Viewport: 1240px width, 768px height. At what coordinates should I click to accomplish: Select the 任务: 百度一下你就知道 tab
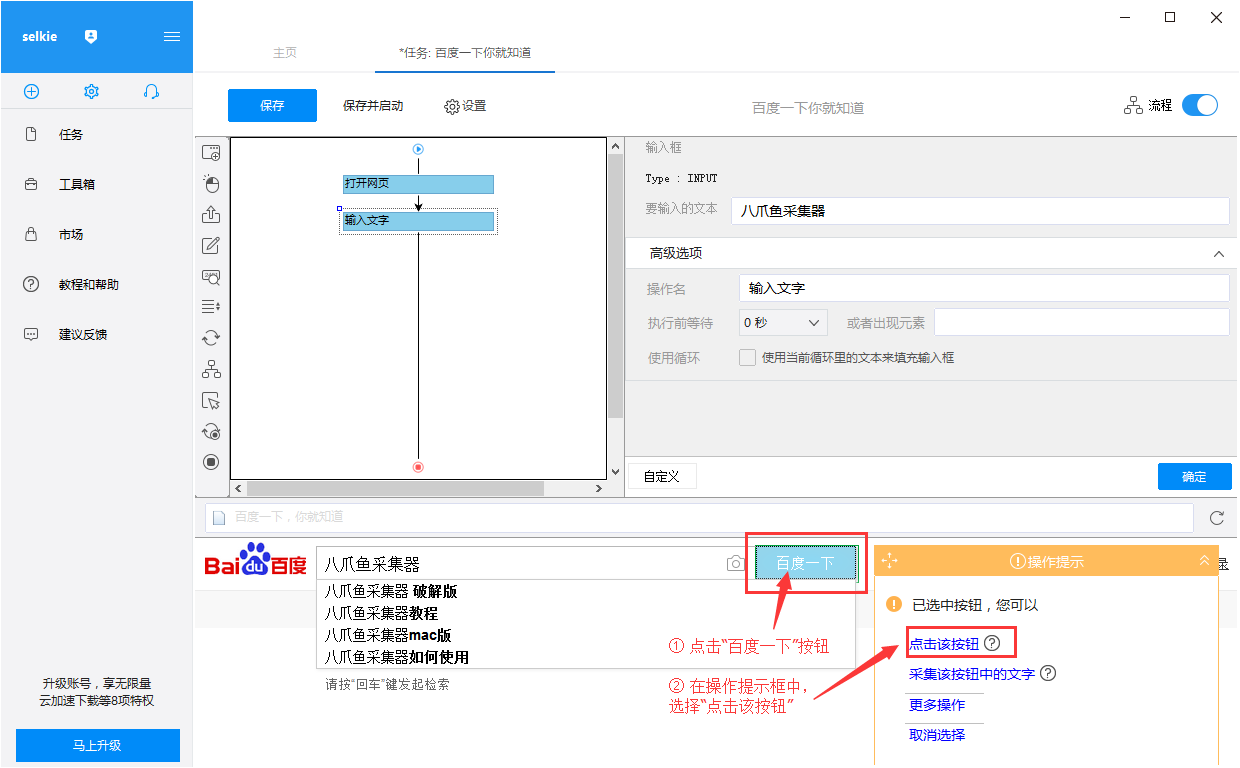click(x=465, y=53)
